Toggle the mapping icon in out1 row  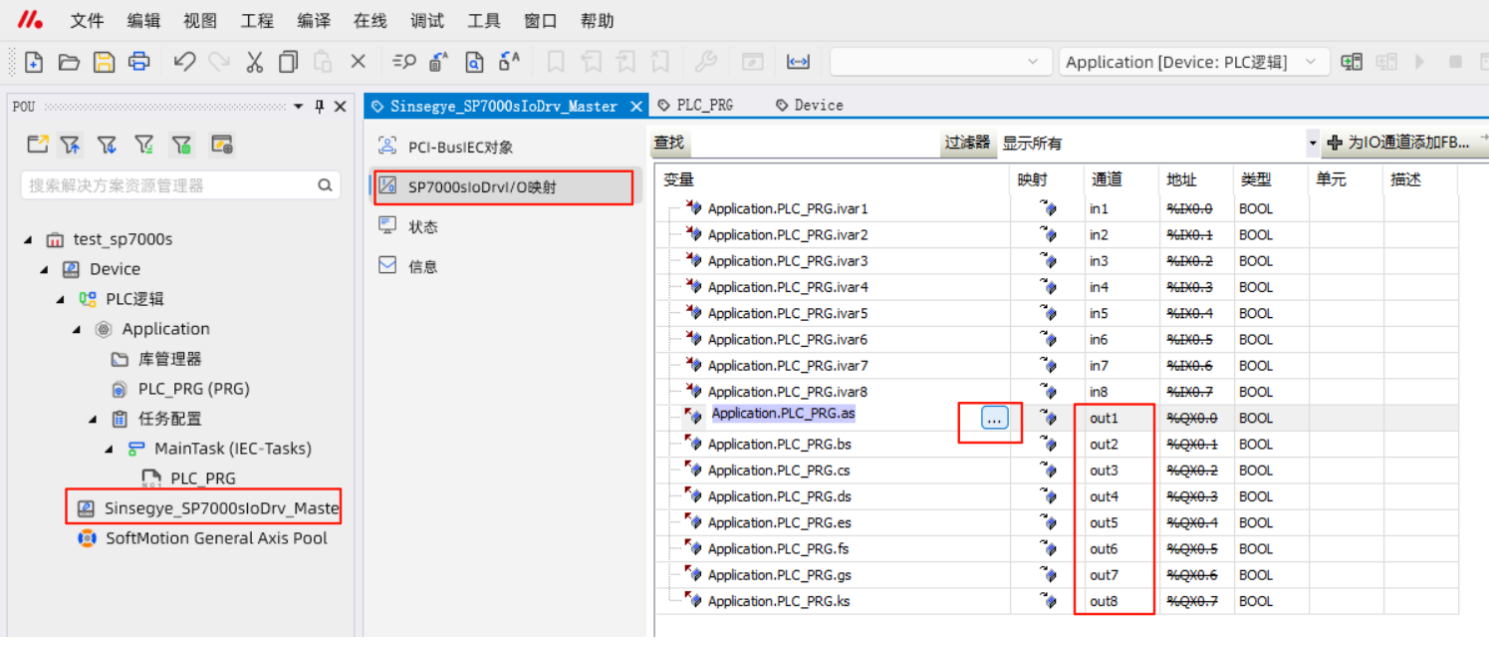click(x=1048, y=418)
